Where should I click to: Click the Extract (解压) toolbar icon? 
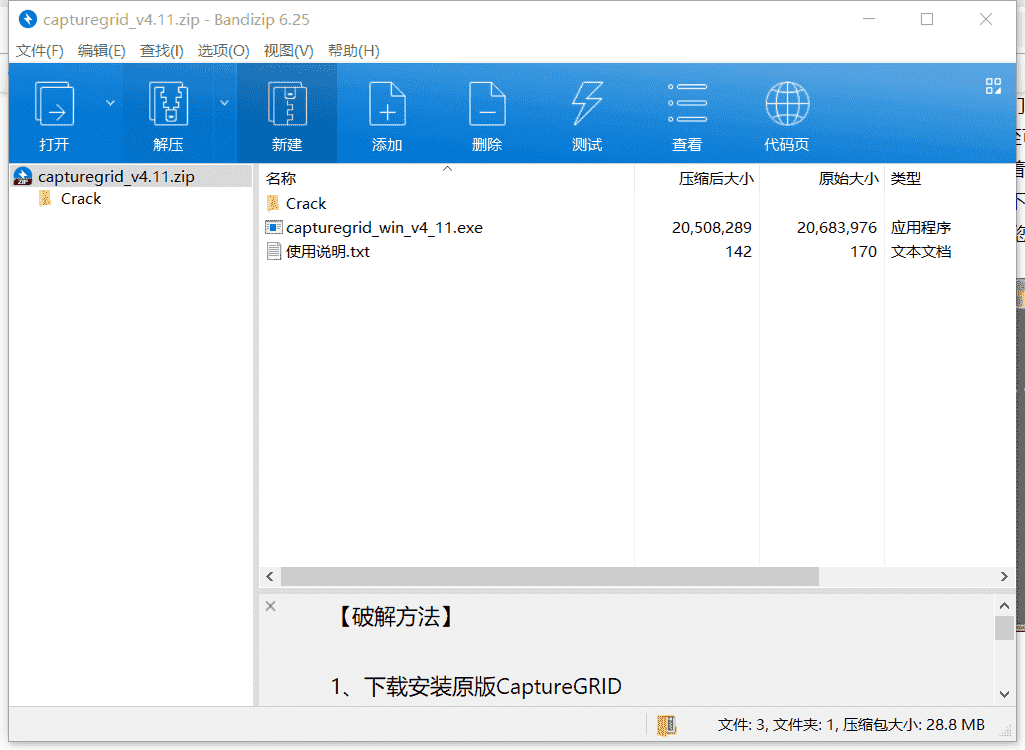(x=169, y=105)
